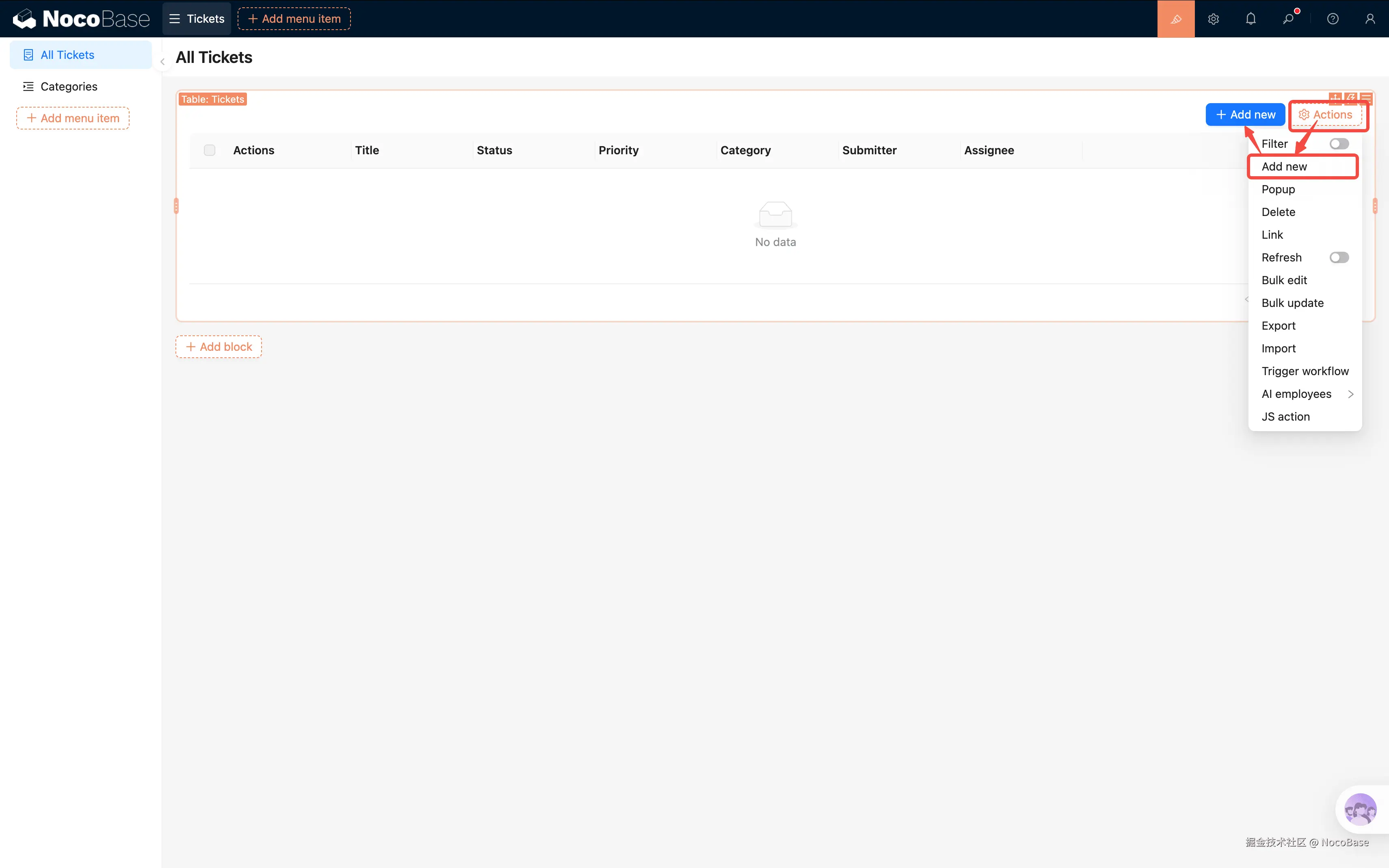Toggle the UI editor highlighter icon
The width and height of the screenshot is (1389, 868).
[x=1175, y=19]
